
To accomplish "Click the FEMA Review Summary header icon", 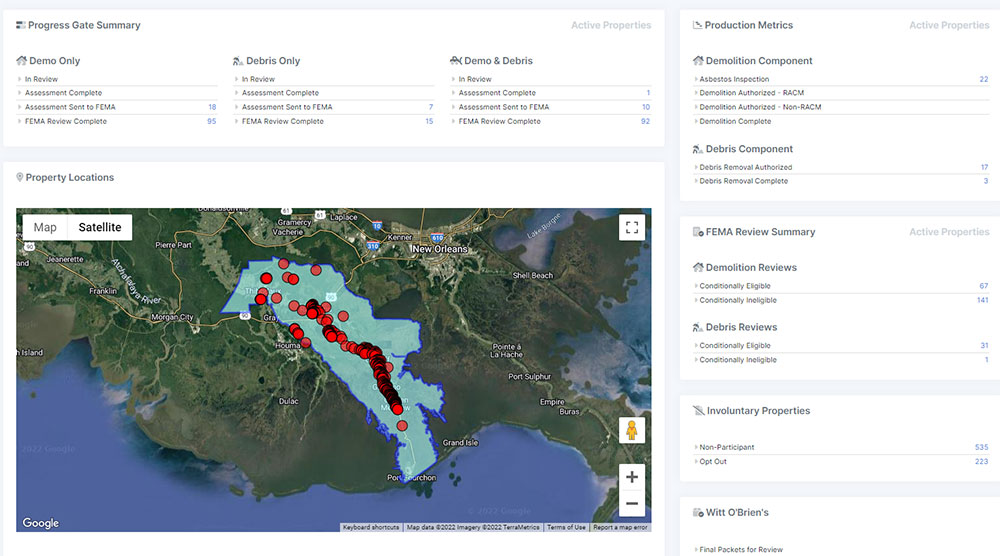I will coord(698,232).
